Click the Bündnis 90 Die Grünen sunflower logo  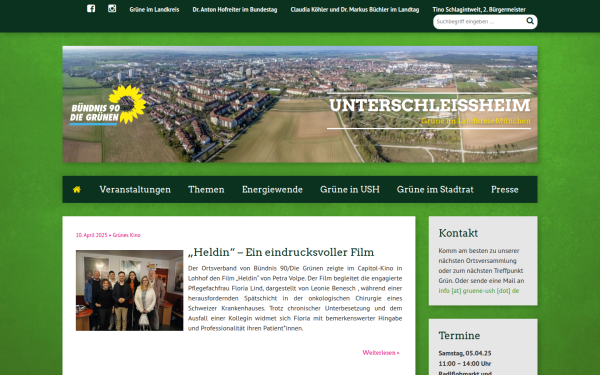[x=108, y=105]
